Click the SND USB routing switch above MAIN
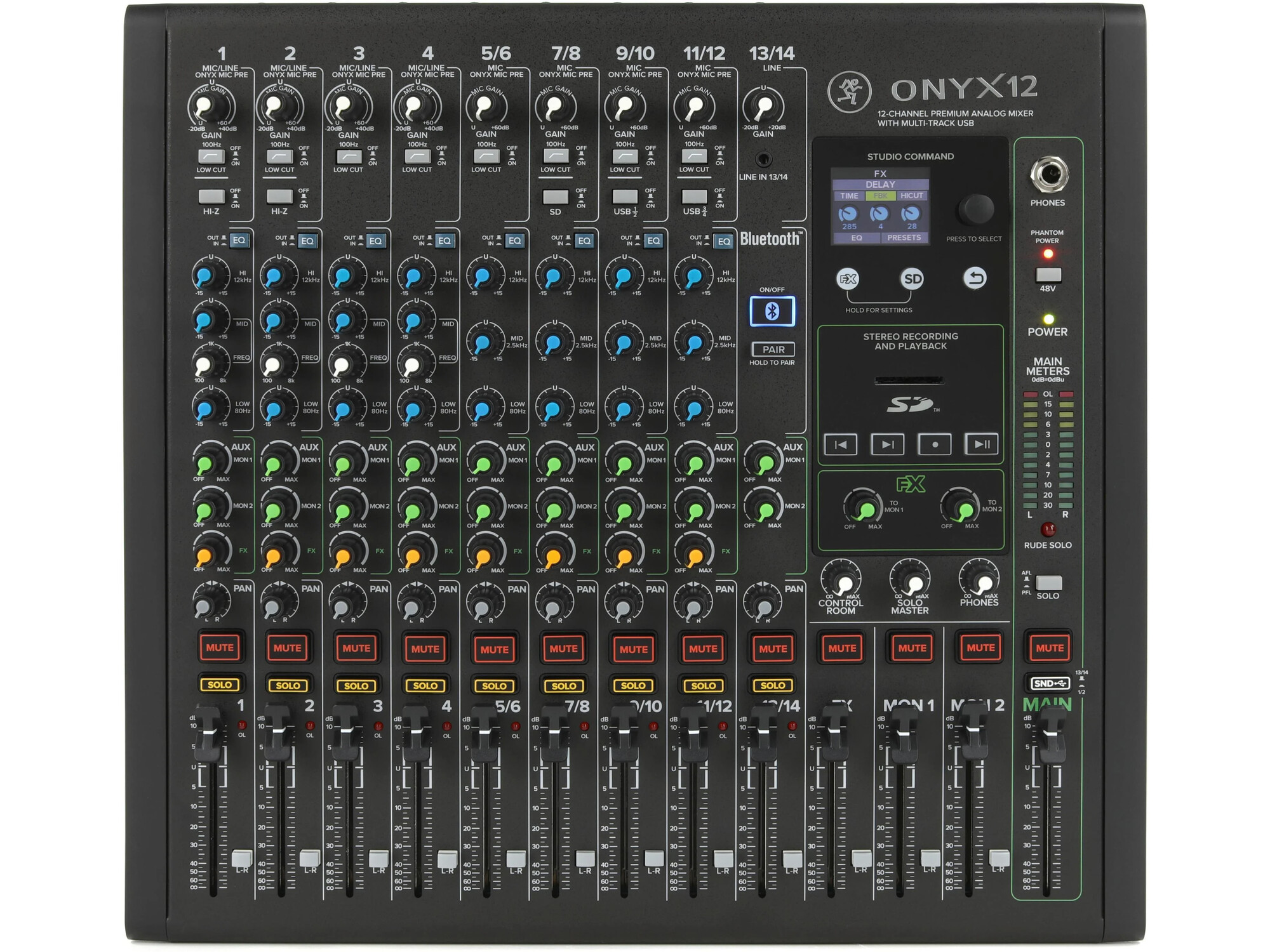The width and height of the screenshot is (1270, 952). pyautogui.click(x=1048, y=684)
